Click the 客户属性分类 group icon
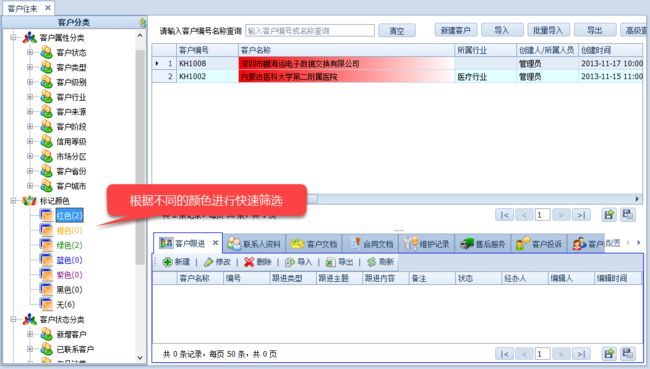 (29, 38)
